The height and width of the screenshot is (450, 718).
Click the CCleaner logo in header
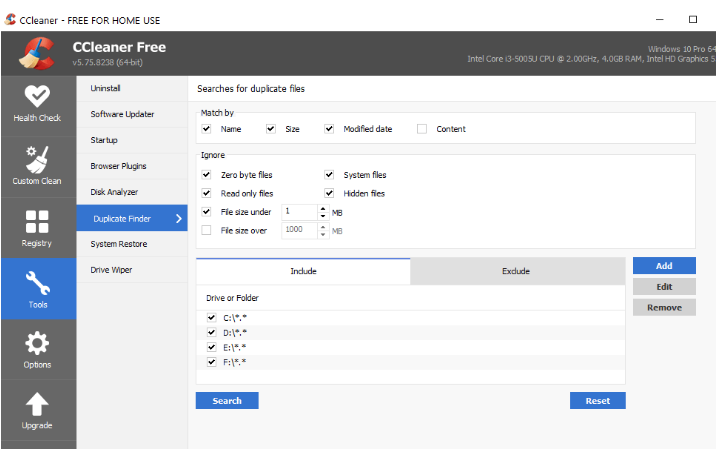pyautogui.click(x=37, y=53)
